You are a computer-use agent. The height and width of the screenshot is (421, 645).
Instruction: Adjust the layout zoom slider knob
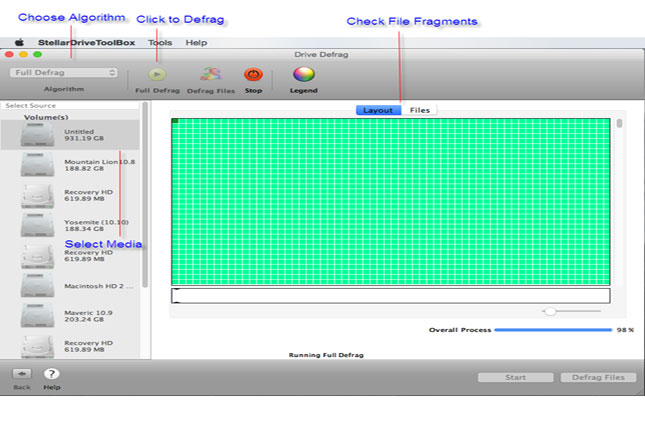tap(550, 311)
